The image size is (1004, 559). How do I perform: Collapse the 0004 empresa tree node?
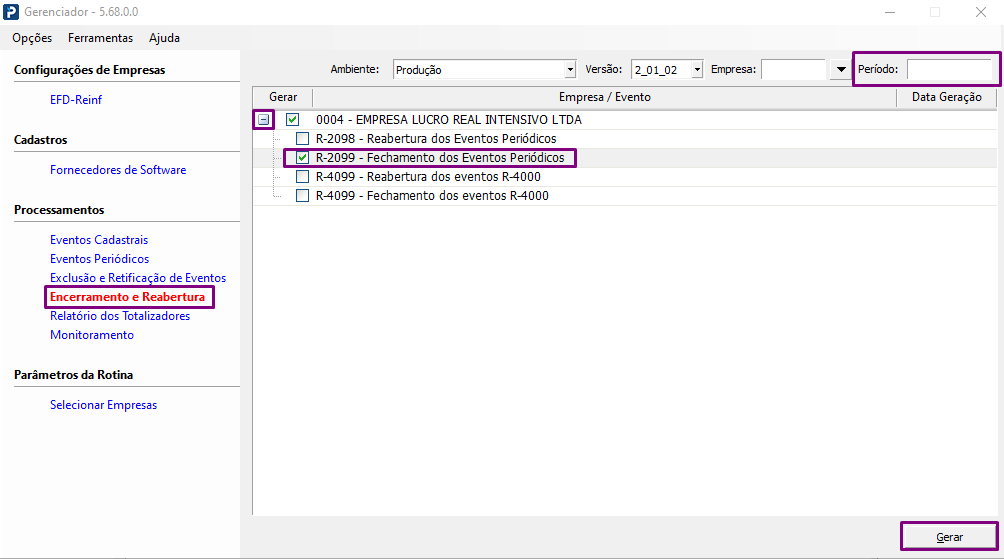[x=263, y=120]
